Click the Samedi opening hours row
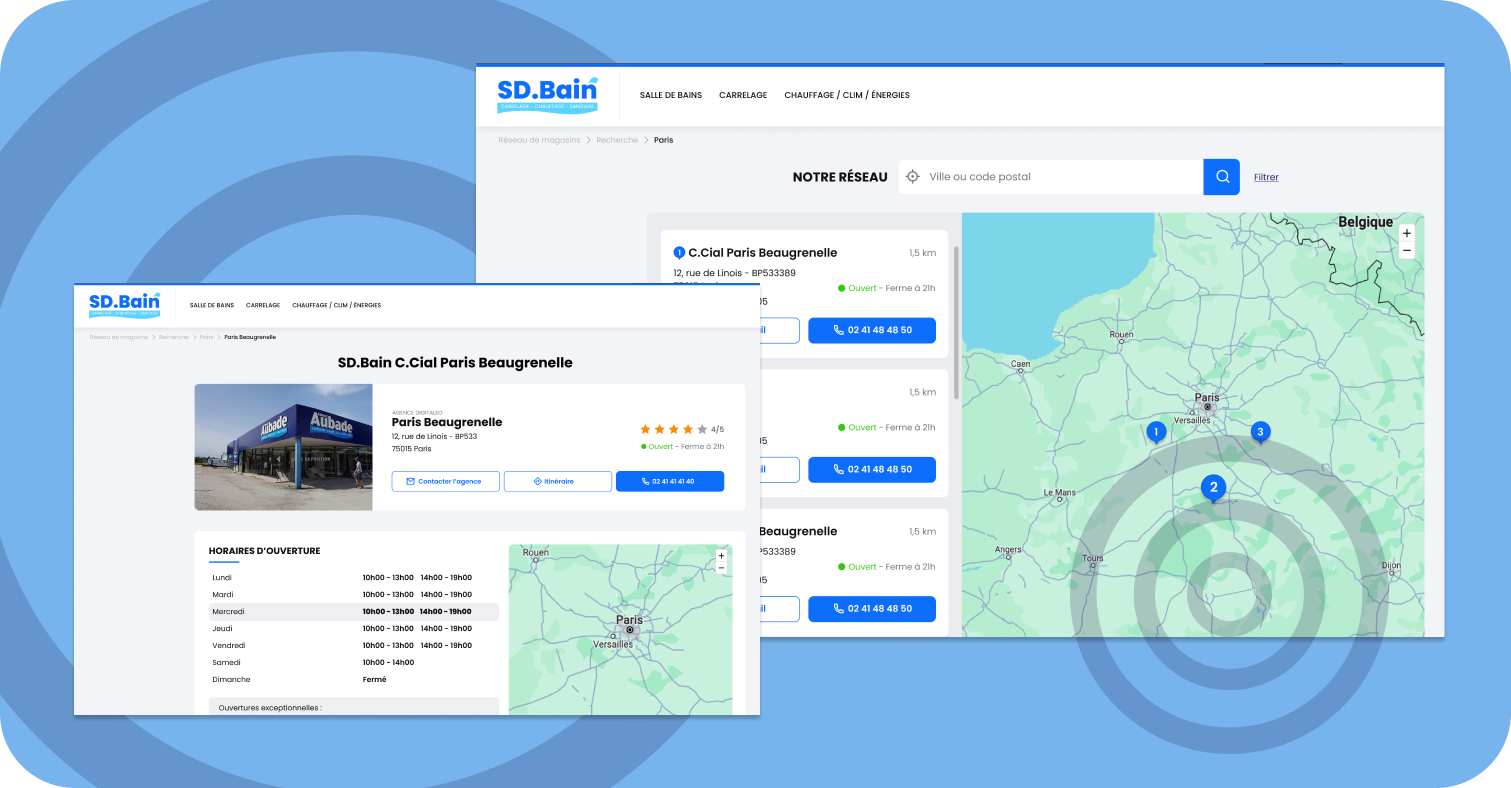Screen dimensions: 1511x788 [354, 662]
